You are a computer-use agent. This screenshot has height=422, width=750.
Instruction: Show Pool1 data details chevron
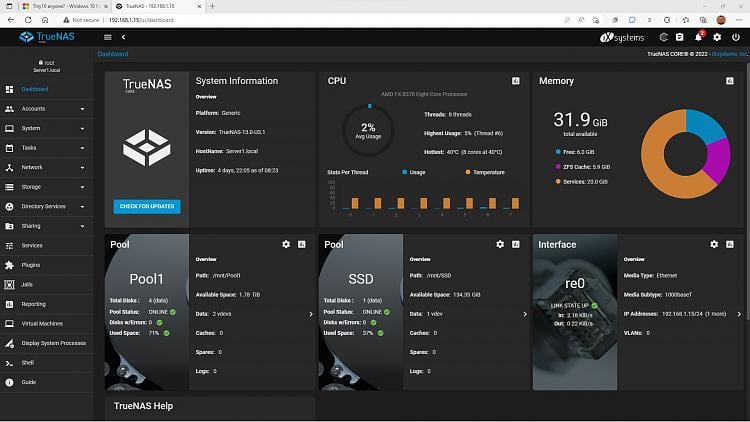311,314
